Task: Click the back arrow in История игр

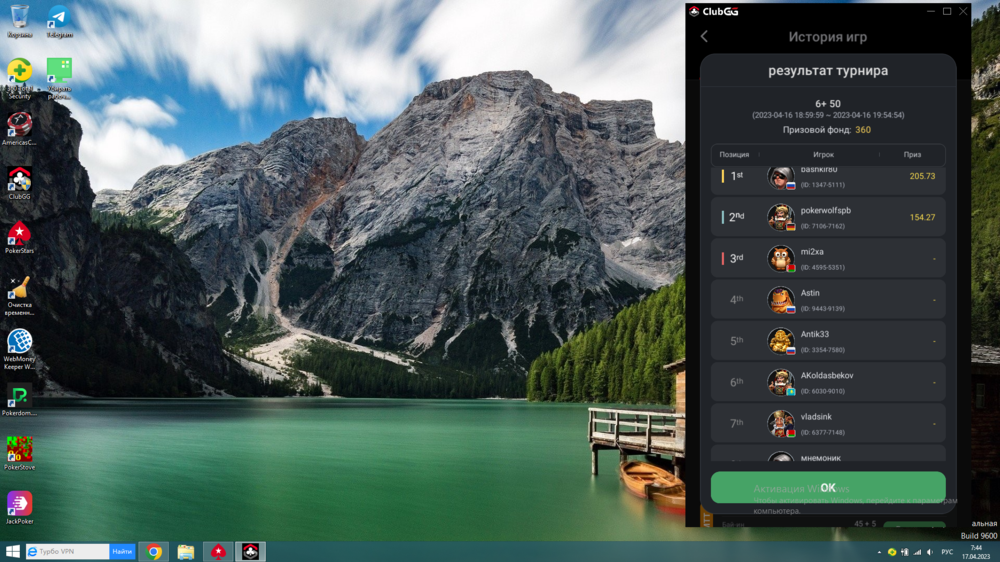Action: tap(704, 37)
